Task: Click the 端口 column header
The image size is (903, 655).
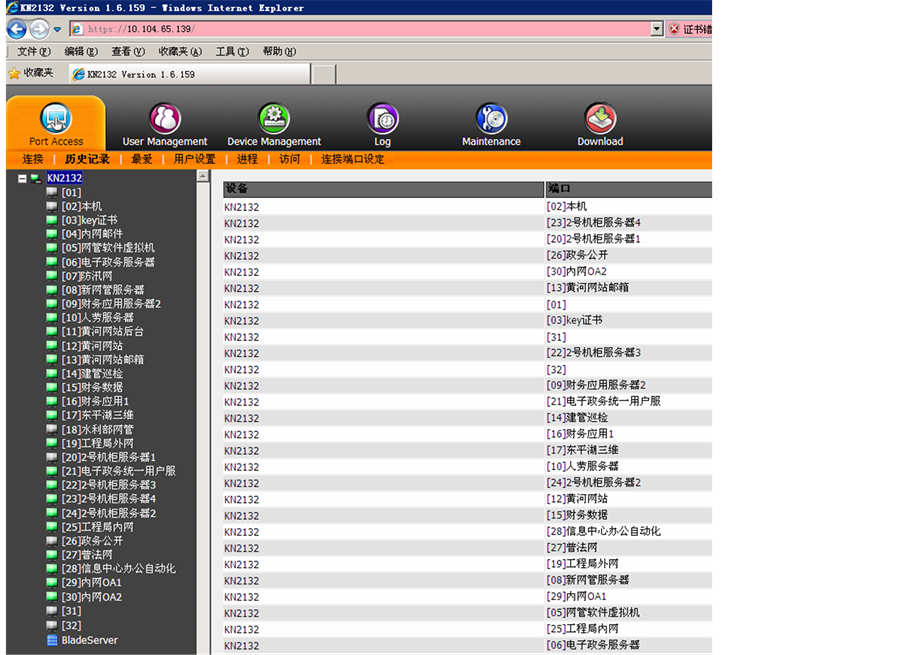Action: coord(558,188)
